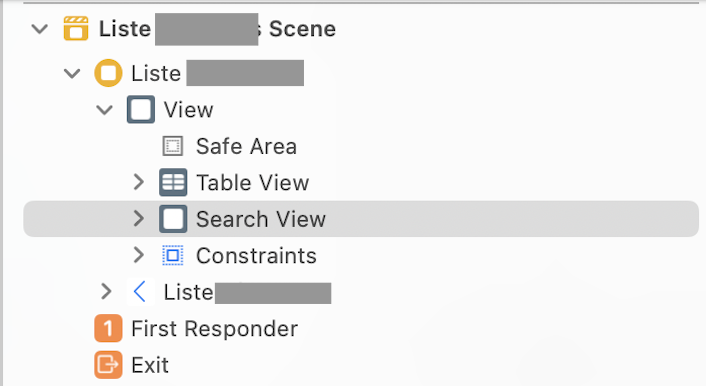Screen dimensions: 706x386
Task: Click the blue back chevron navigation item icon
Action: click(x=140, y=292)
